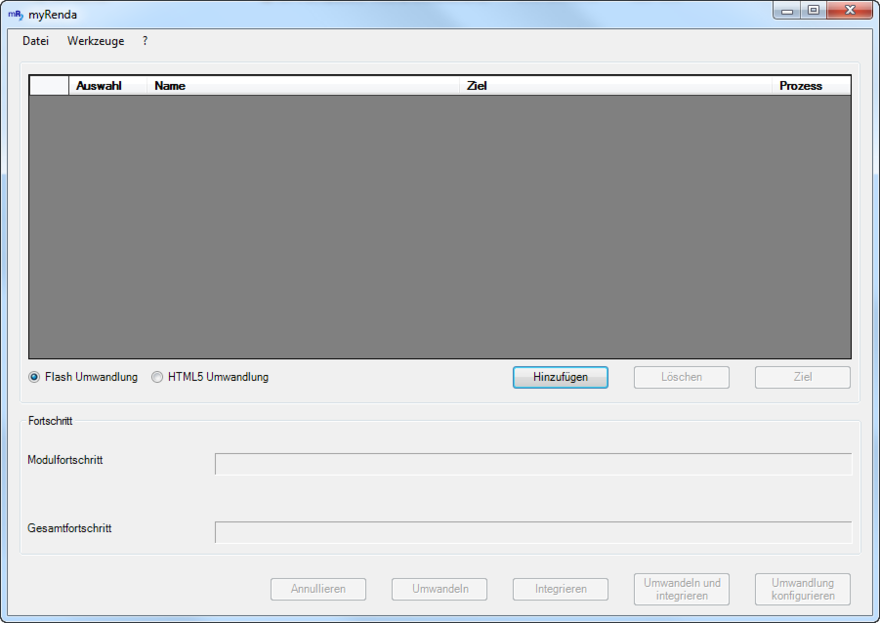
Task: Open the Datei menu
Action: click(35, 41)
